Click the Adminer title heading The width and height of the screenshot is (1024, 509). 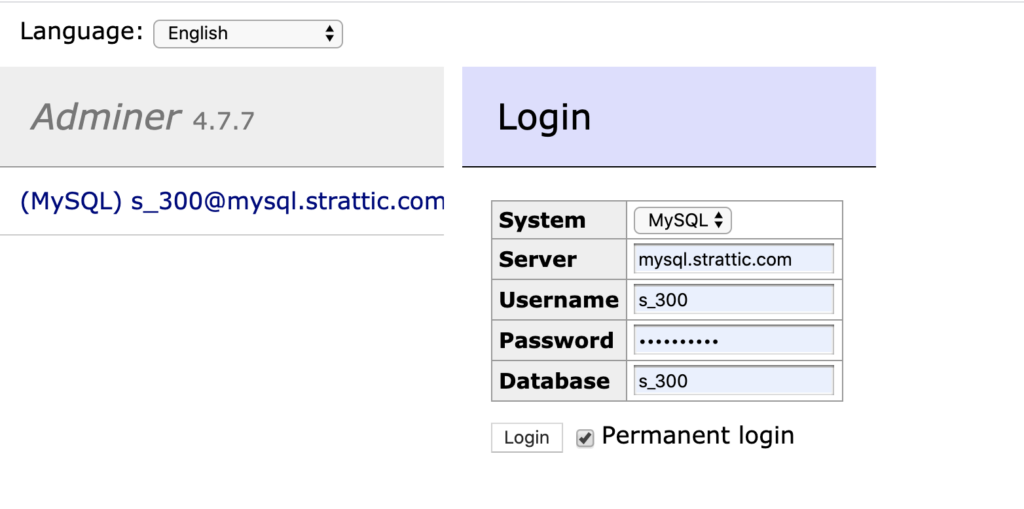105,118
